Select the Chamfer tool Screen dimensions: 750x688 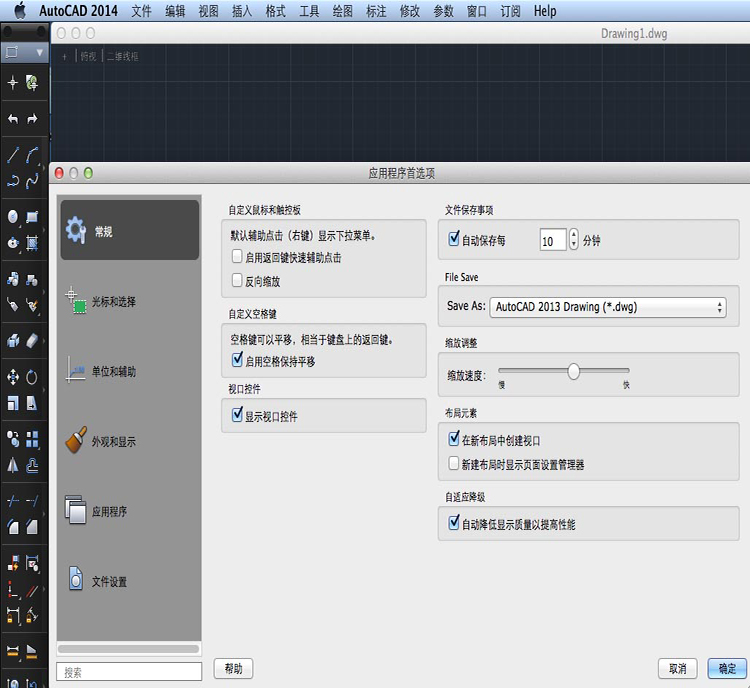point(32,527)
